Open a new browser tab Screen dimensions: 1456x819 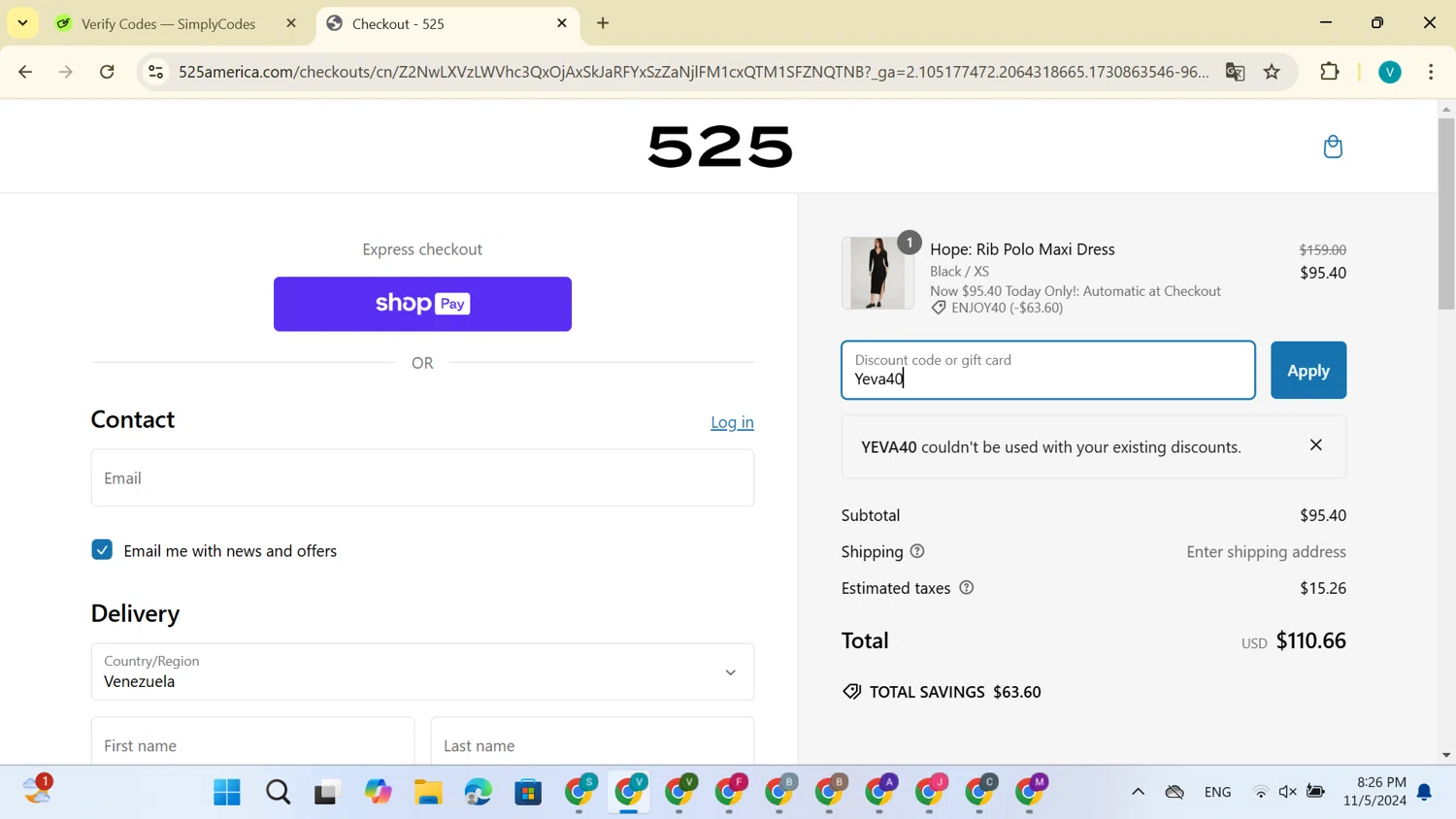pos(603,23)
